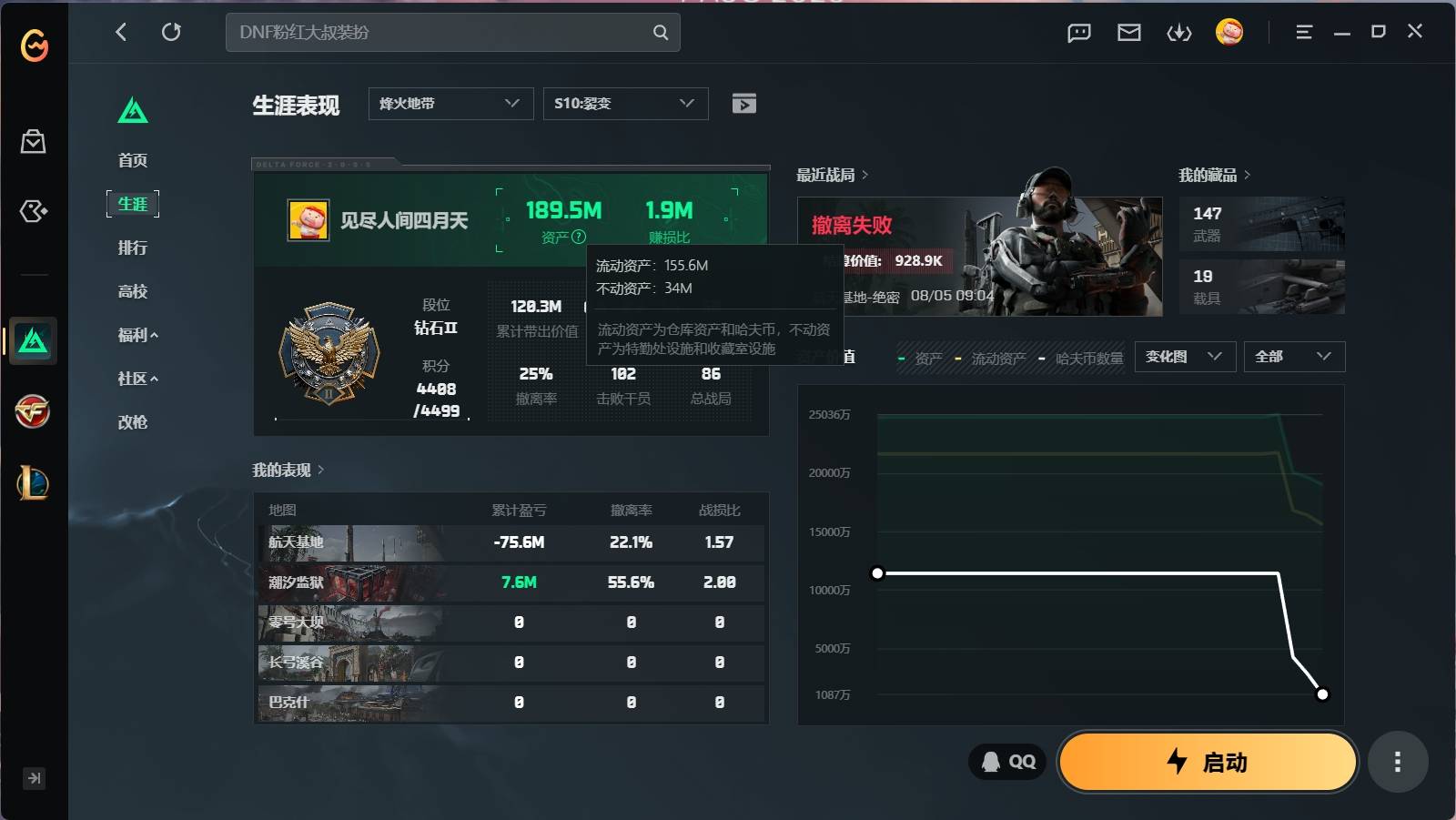Open the 我的藏品 link

(1215, 175)
